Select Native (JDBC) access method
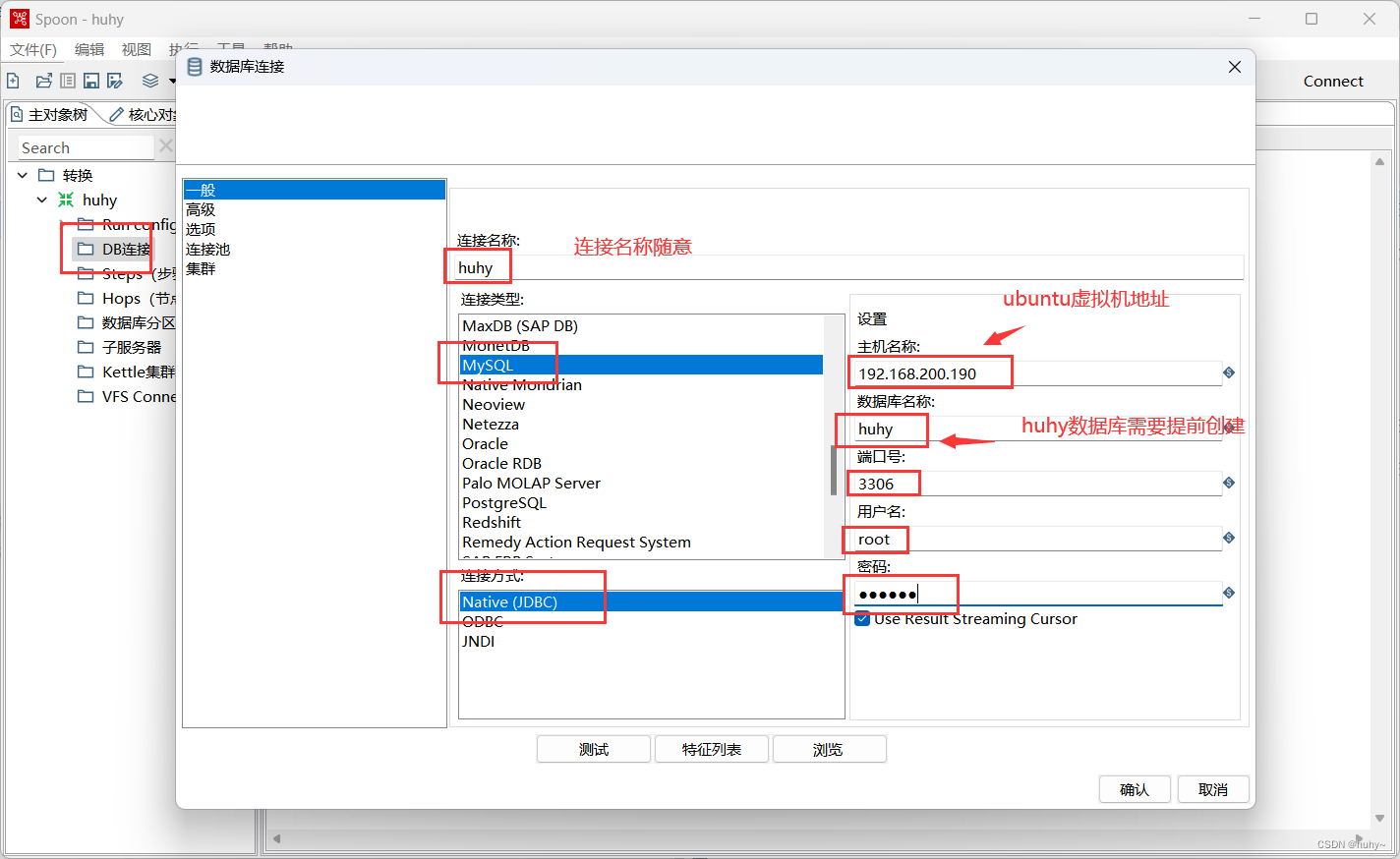This screenshot has height=859, width=1400. (x=651, y=601)
